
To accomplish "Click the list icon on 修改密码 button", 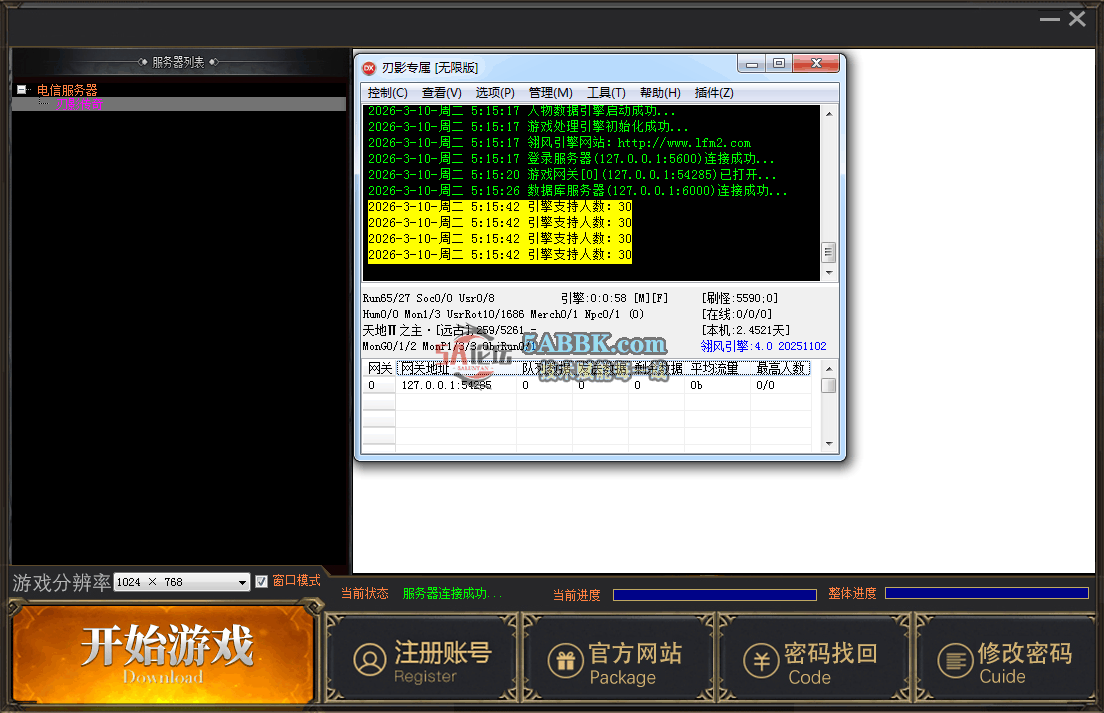I will click(x=956, y=657).
